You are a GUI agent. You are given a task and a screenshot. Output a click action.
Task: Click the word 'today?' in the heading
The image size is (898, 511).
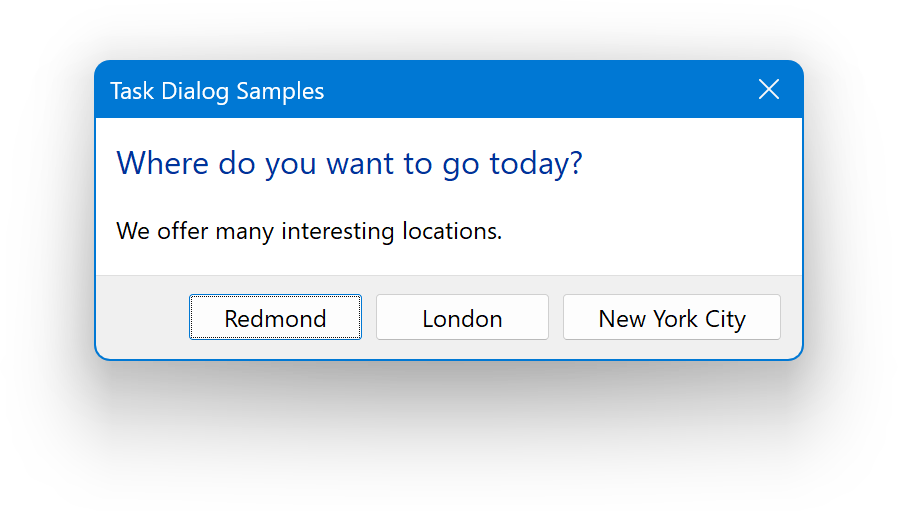pyautogui.click(x=535, y=163)
